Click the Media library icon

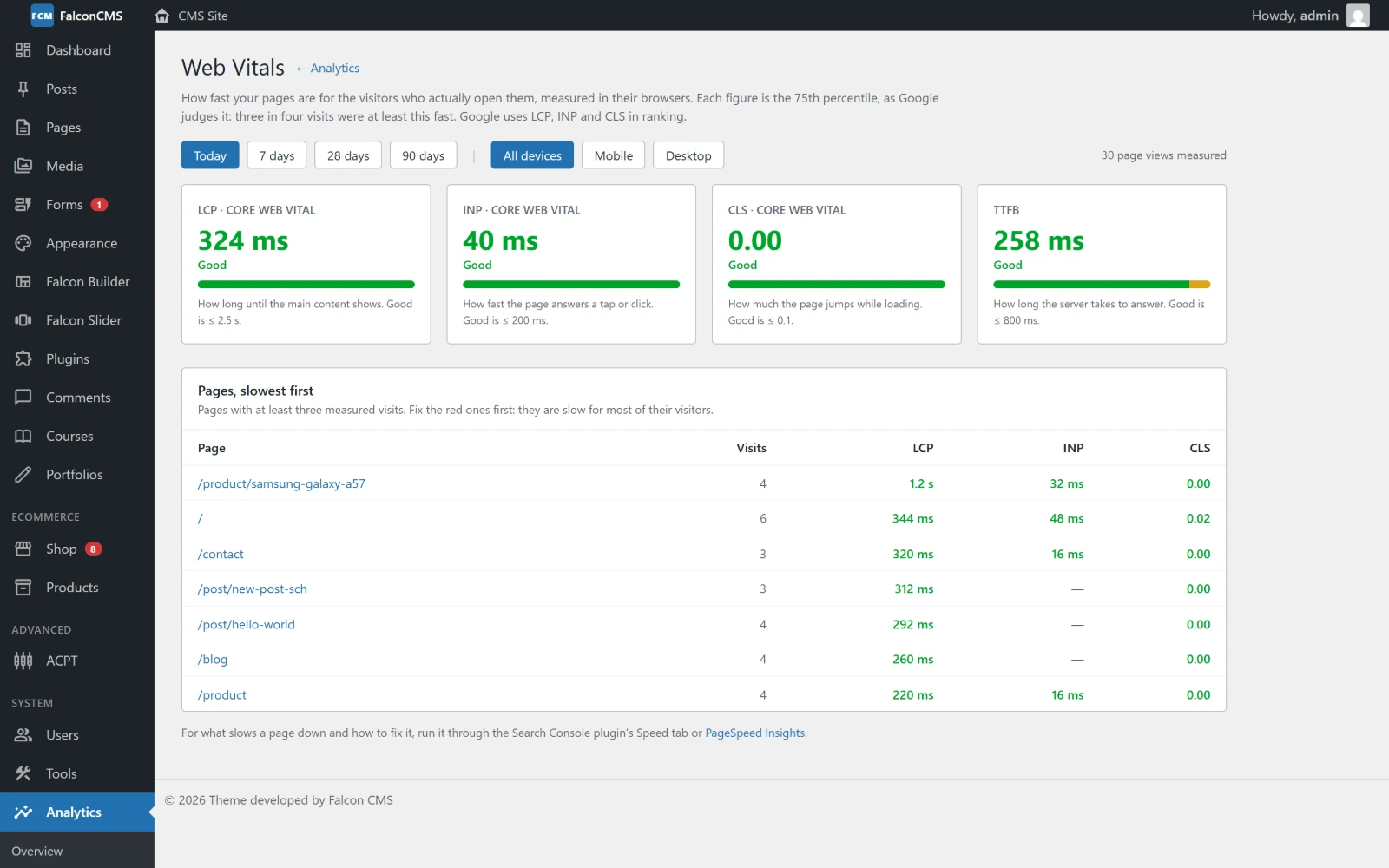click(23, 166)
